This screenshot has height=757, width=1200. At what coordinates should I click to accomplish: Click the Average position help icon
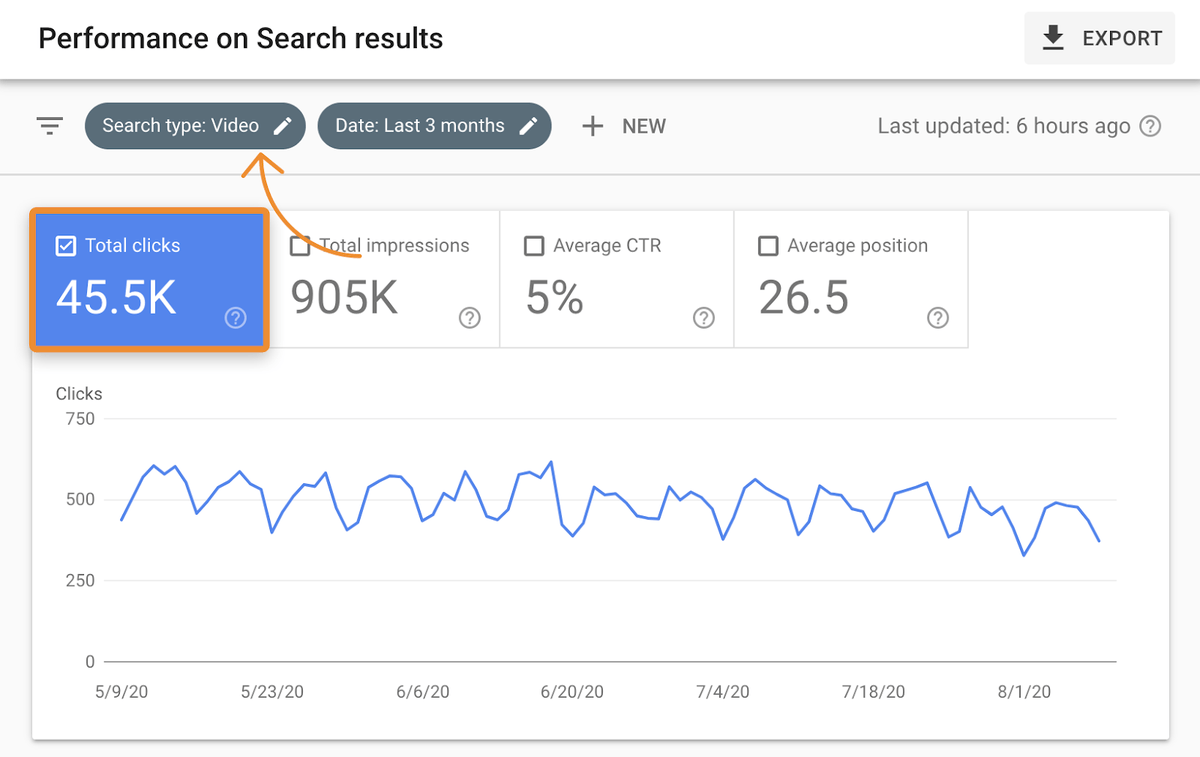937,318
